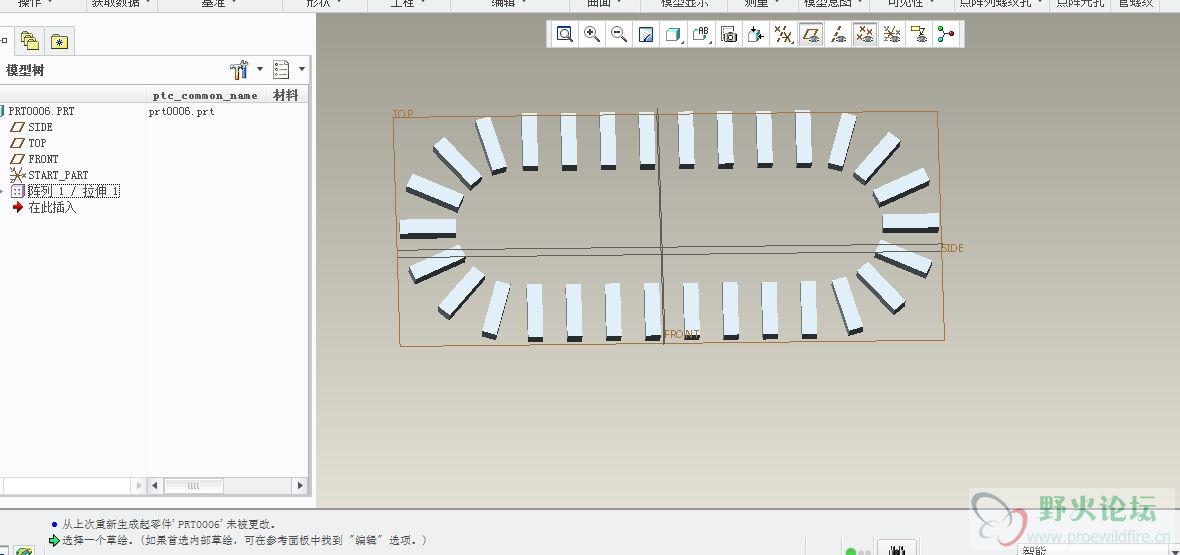Viewport: 1180px width, 555px height.
Task: Click the column scrollbar right arrow
Action: [x=300, y=486]
